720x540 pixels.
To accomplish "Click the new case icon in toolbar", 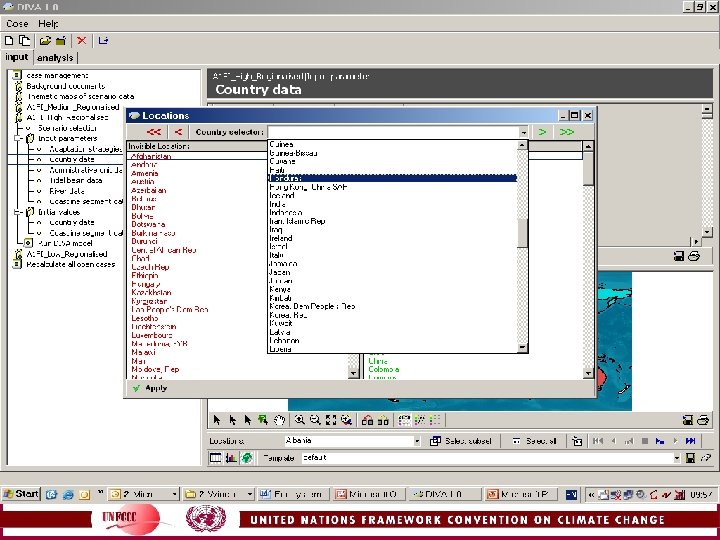I will [9, 41].
